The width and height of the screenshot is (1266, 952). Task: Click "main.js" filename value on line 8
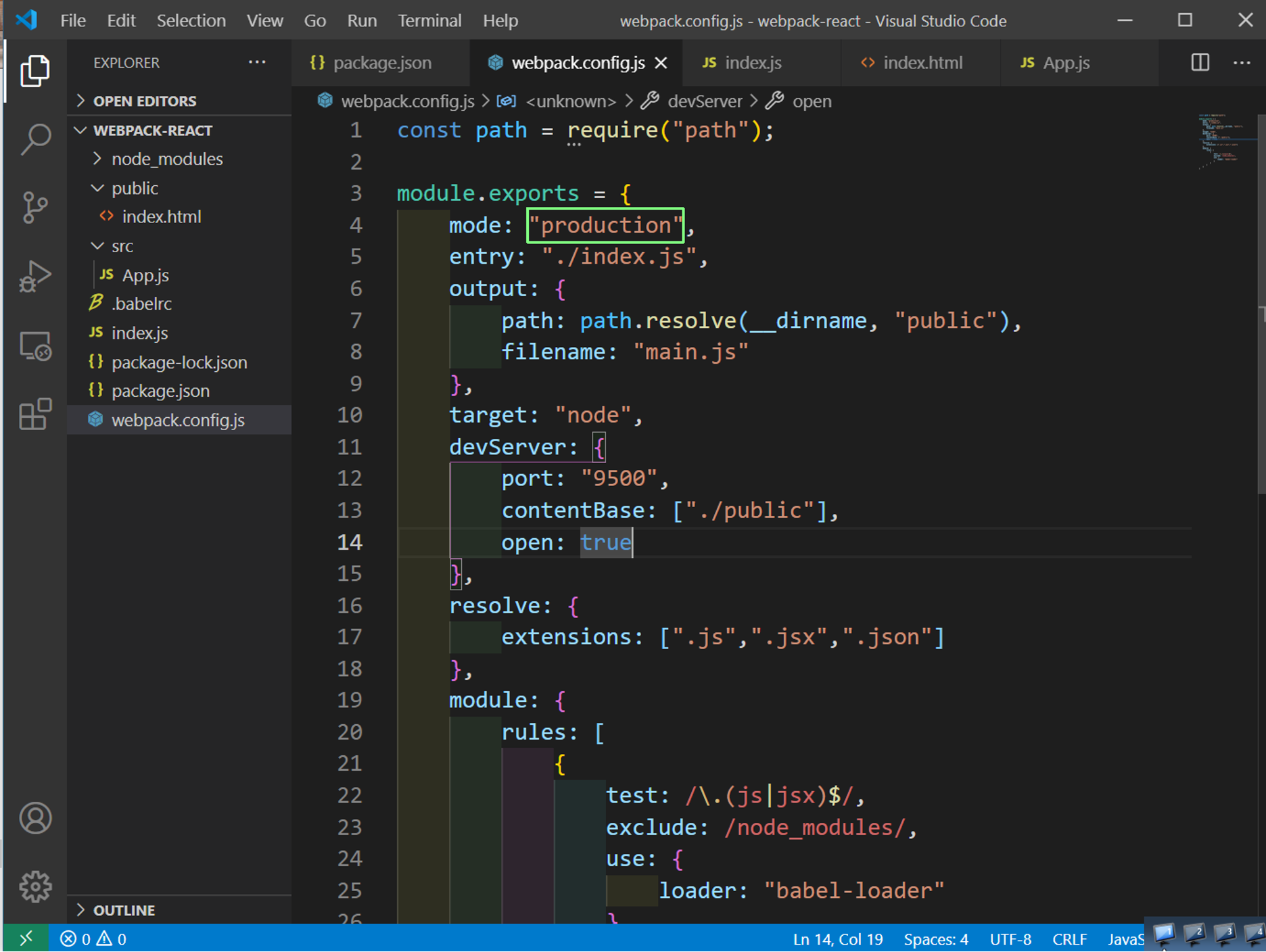pos(690,352)
